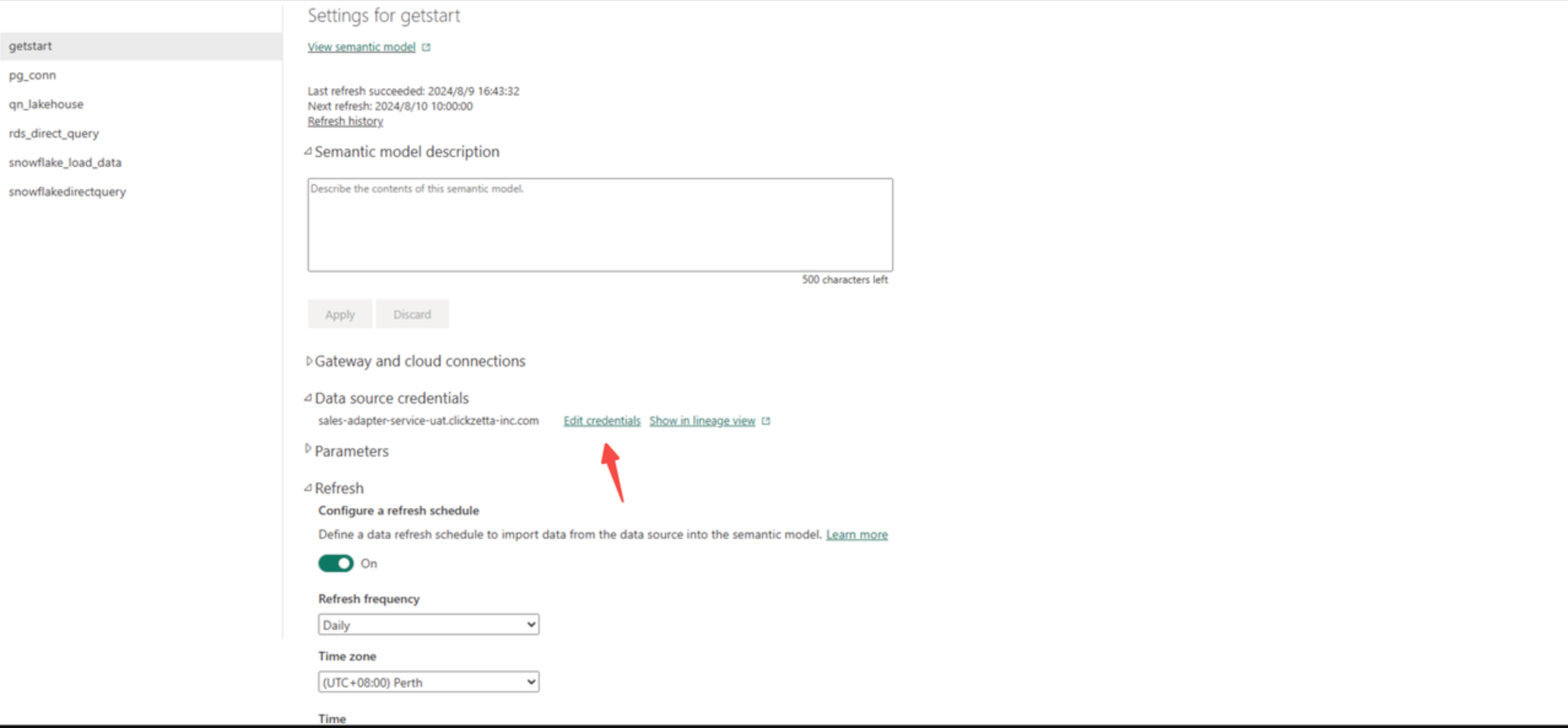1568x728 pixels.
Task: Toggle off the refresh schedule switch
Action: (336, 563)
